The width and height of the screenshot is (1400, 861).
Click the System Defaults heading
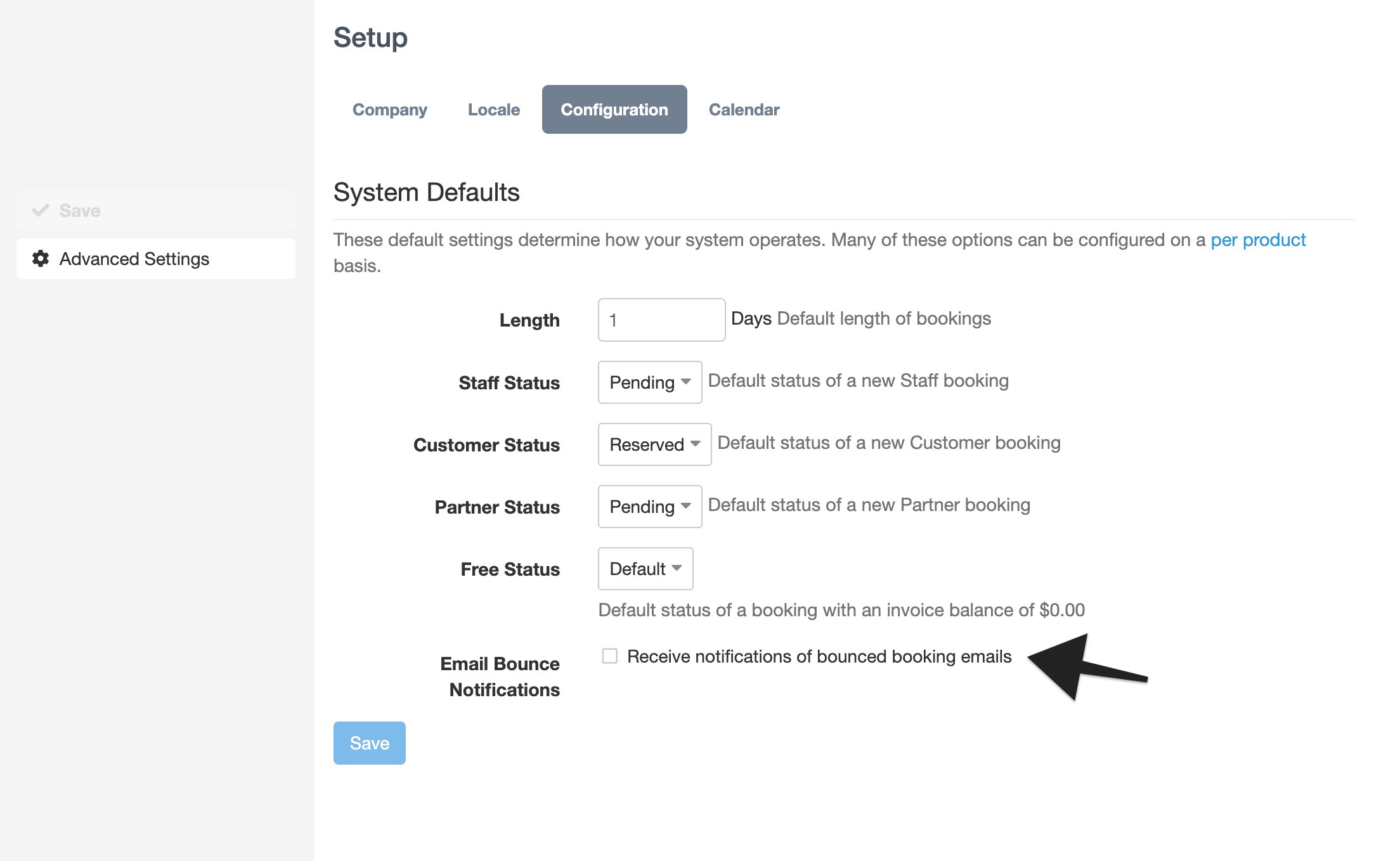426,192
